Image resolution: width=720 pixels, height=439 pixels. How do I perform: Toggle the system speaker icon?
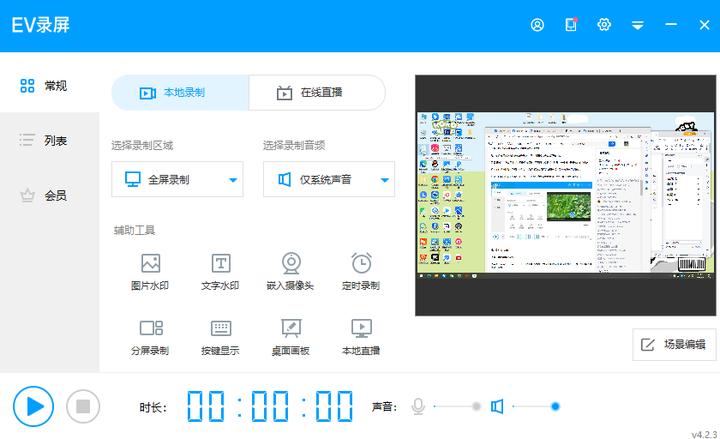(x=497, y=406)
